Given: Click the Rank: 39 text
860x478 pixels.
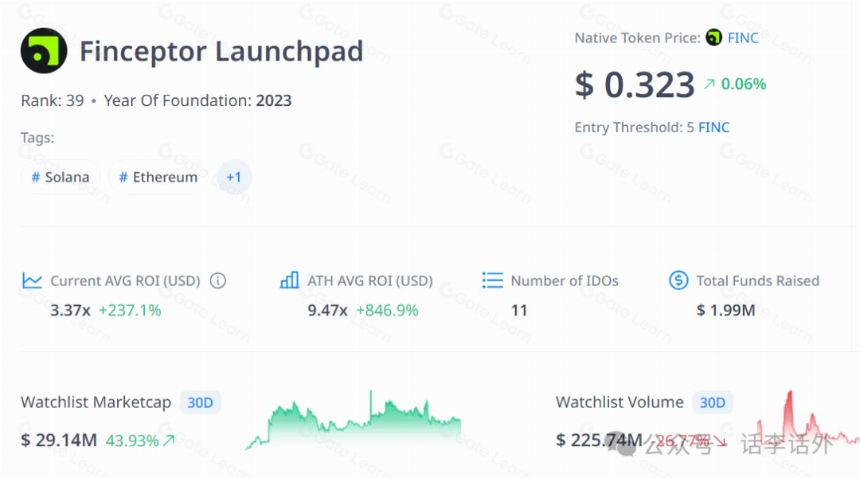Looking at the screenshot, I should point(53,101).
